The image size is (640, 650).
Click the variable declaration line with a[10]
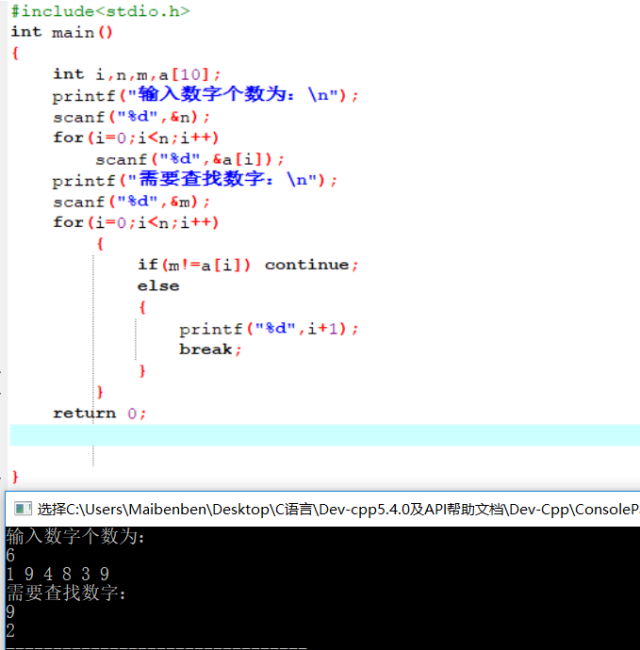point(137,74)
